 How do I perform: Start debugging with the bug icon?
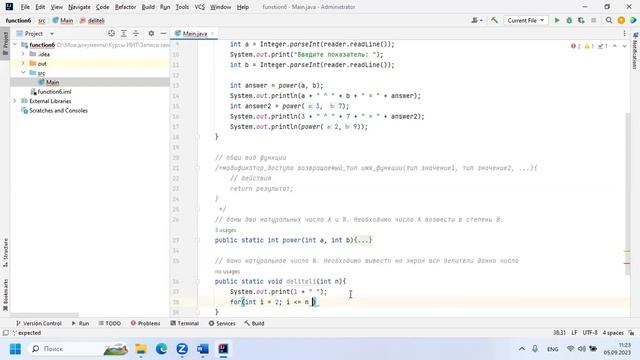[569, 20]
